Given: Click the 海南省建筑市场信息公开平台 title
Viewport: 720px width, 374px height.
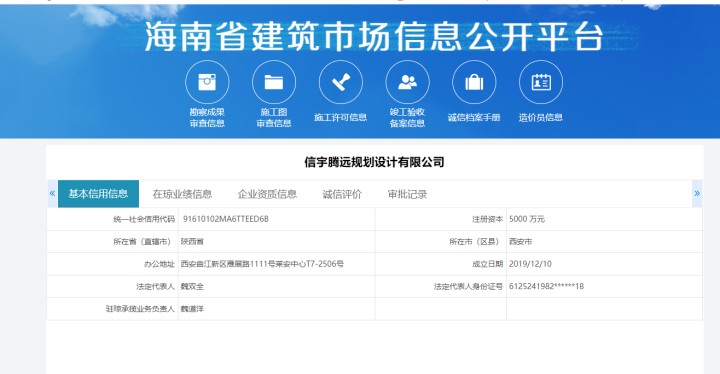Looking at the screenshot, I should point(374,36).
